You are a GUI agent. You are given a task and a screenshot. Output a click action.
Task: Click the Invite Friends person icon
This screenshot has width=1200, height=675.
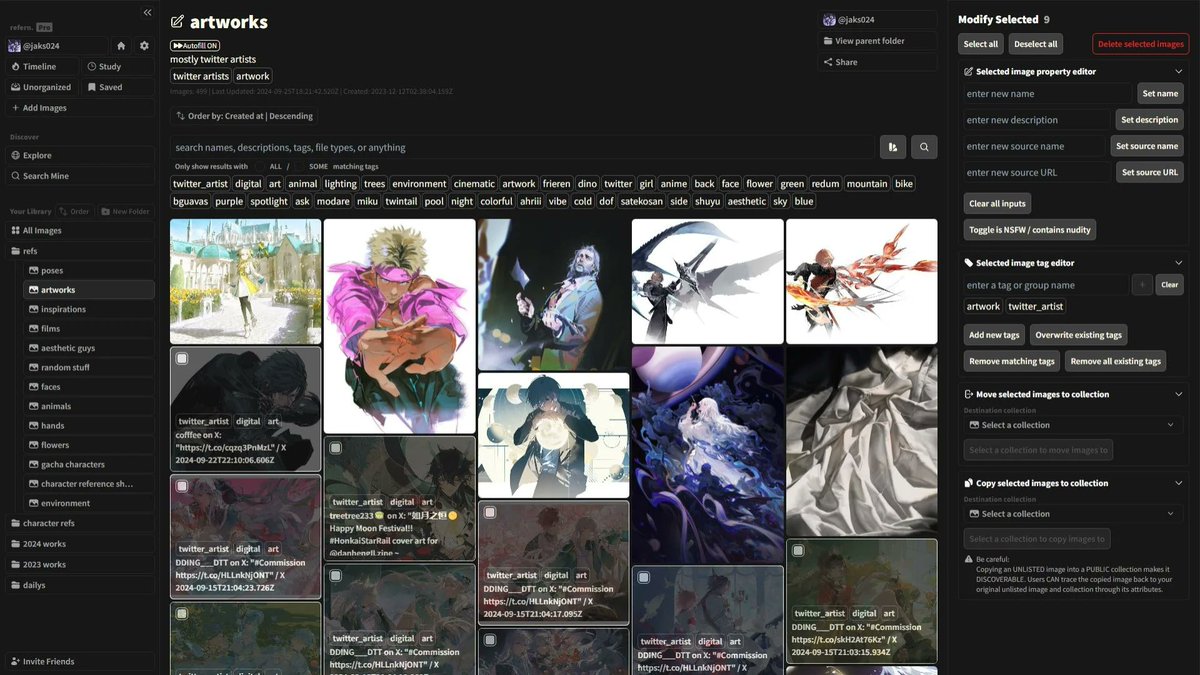[16, 661]
